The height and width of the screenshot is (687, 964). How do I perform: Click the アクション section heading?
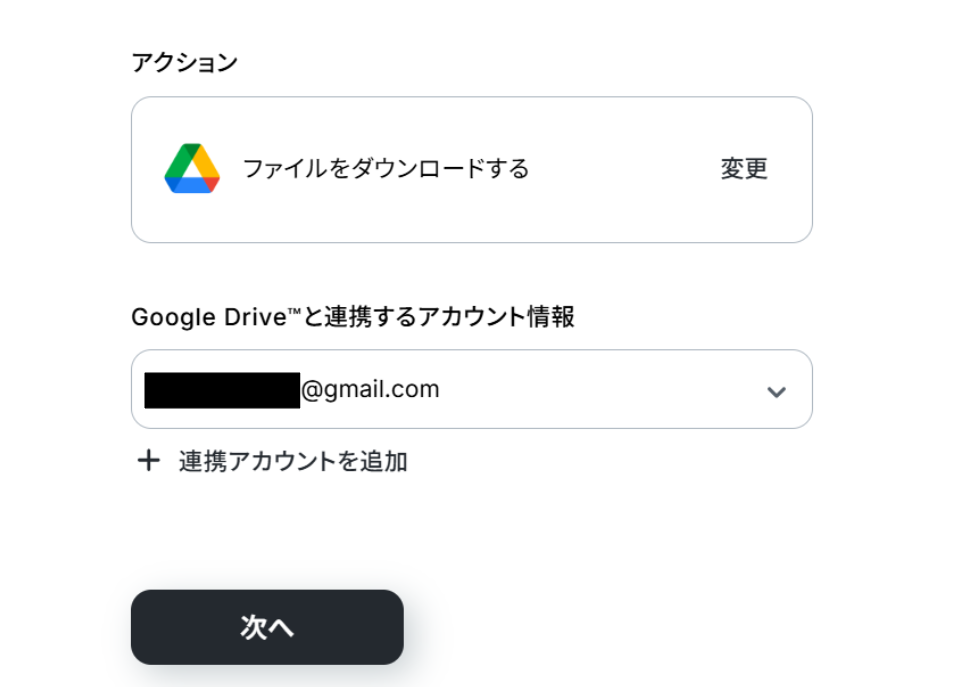pyautogui.click(x=184, y=62)
